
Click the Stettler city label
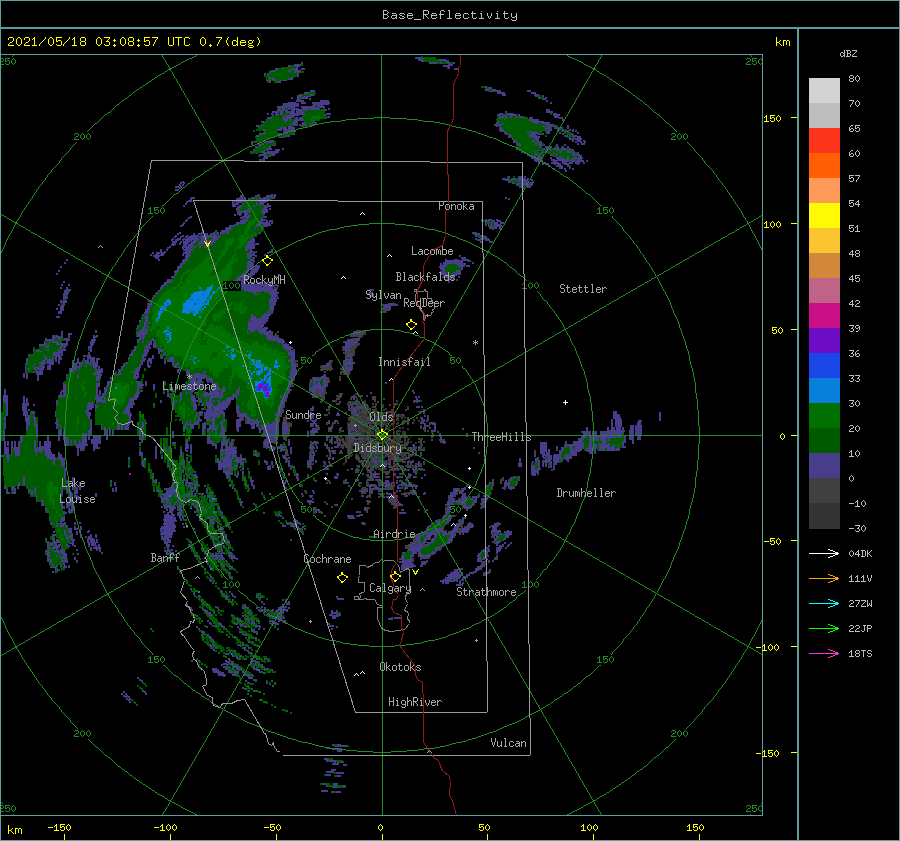point(583,289)
